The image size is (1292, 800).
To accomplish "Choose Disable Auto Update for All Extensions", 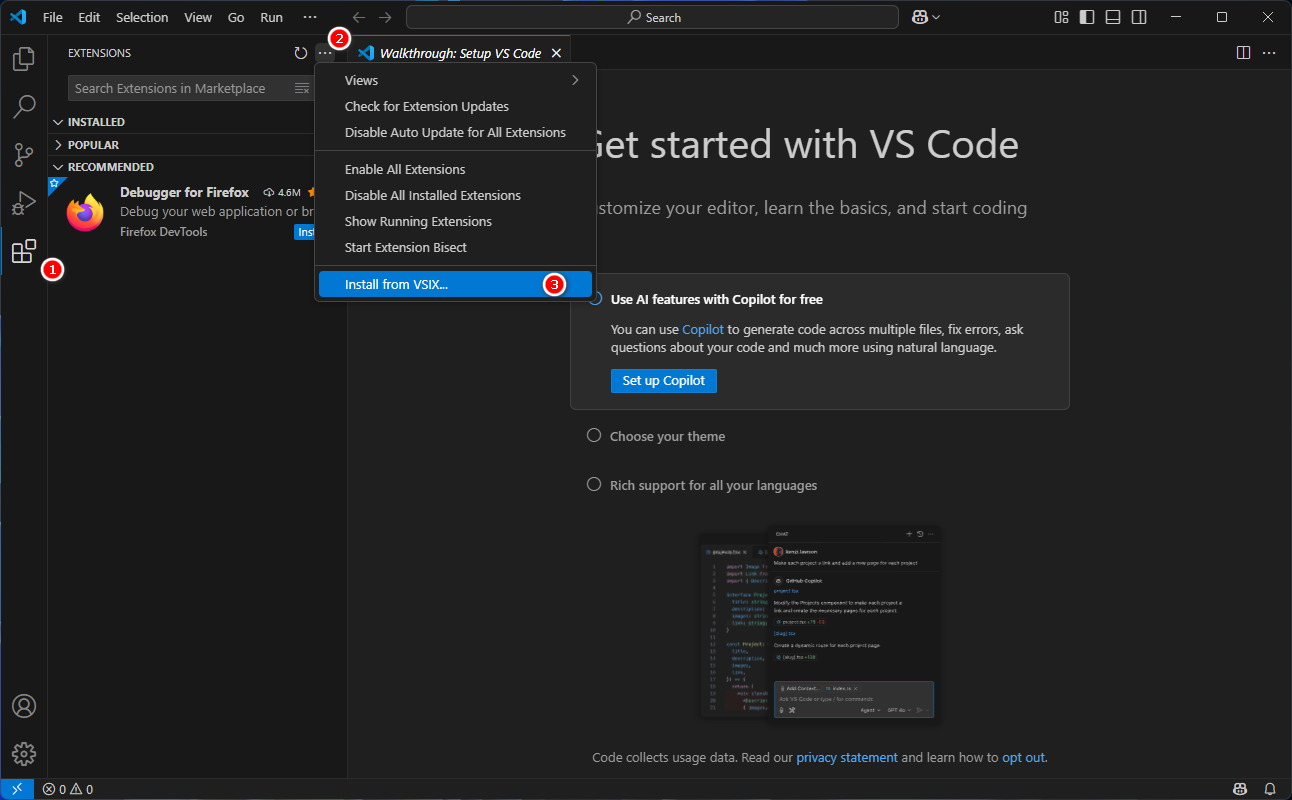I will (455, 132).
